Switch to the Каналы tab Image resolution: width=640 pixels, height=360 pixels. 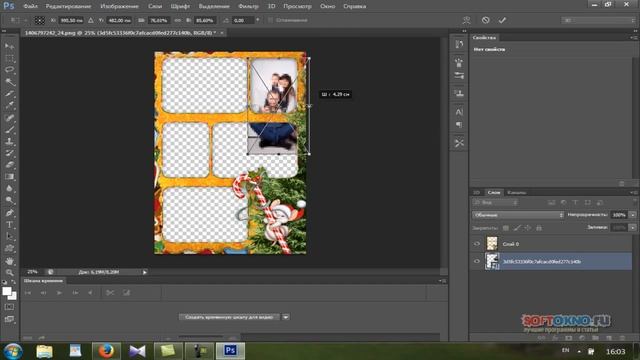[x=516, y=192]
